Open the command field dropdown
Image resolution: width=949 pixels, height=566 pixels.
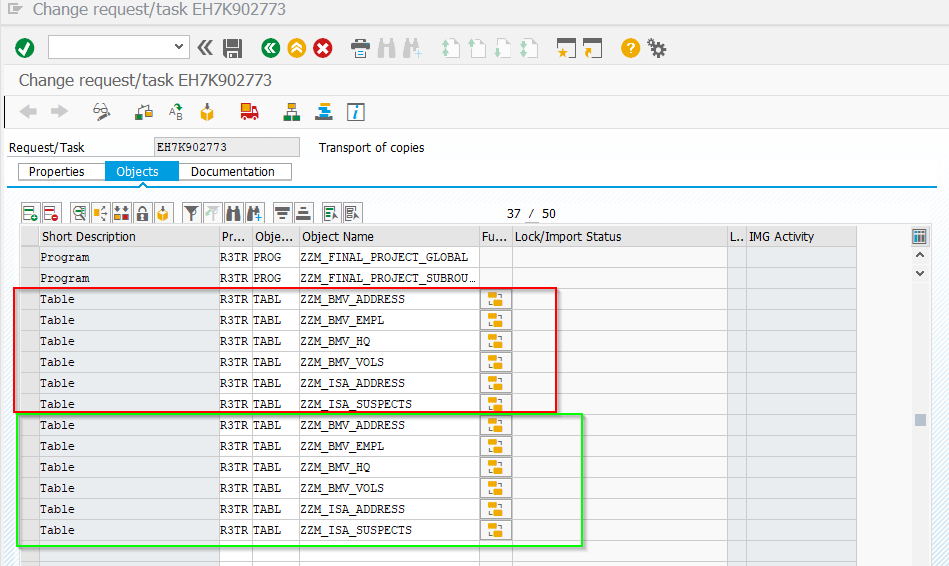[179, 47]
